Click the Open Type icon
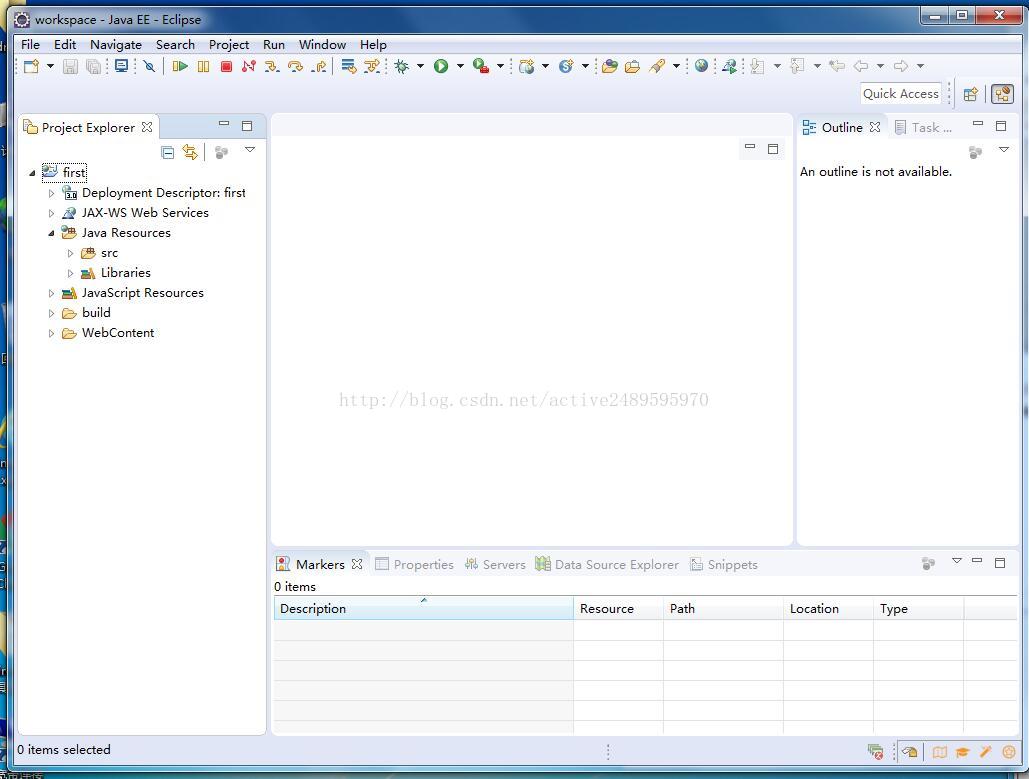 [x=610, y=66]
